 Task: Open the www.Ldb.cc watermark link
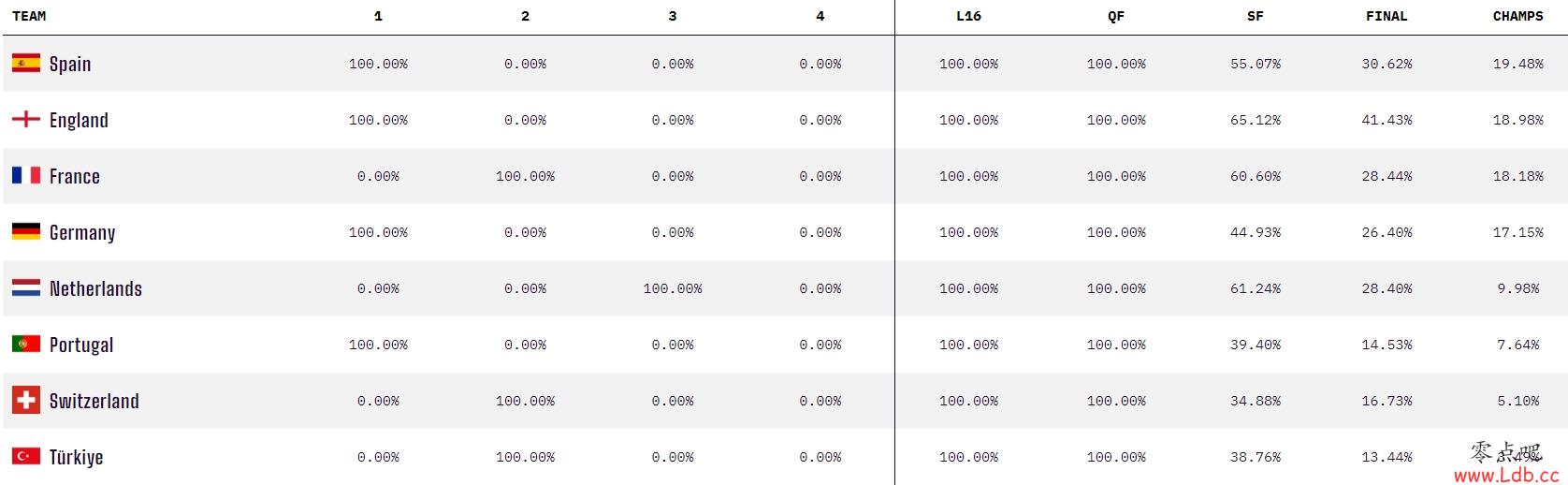pyautogui.click(x=1506, y=475)
